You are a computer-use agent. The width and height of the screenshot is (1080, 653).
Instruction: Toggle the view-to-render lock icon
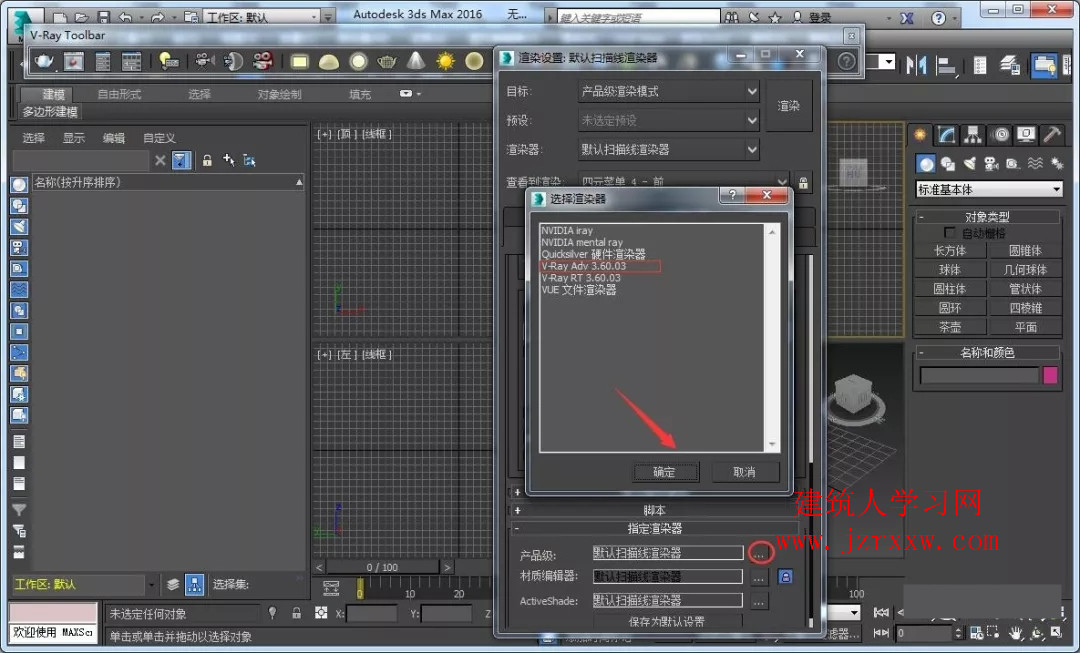[x=803, y=182]
